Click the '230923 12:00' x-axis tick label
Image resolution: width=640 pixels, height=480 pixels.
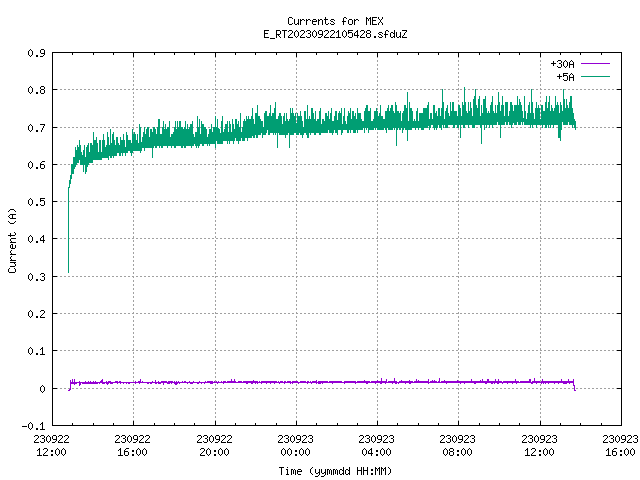click(539, 446)
